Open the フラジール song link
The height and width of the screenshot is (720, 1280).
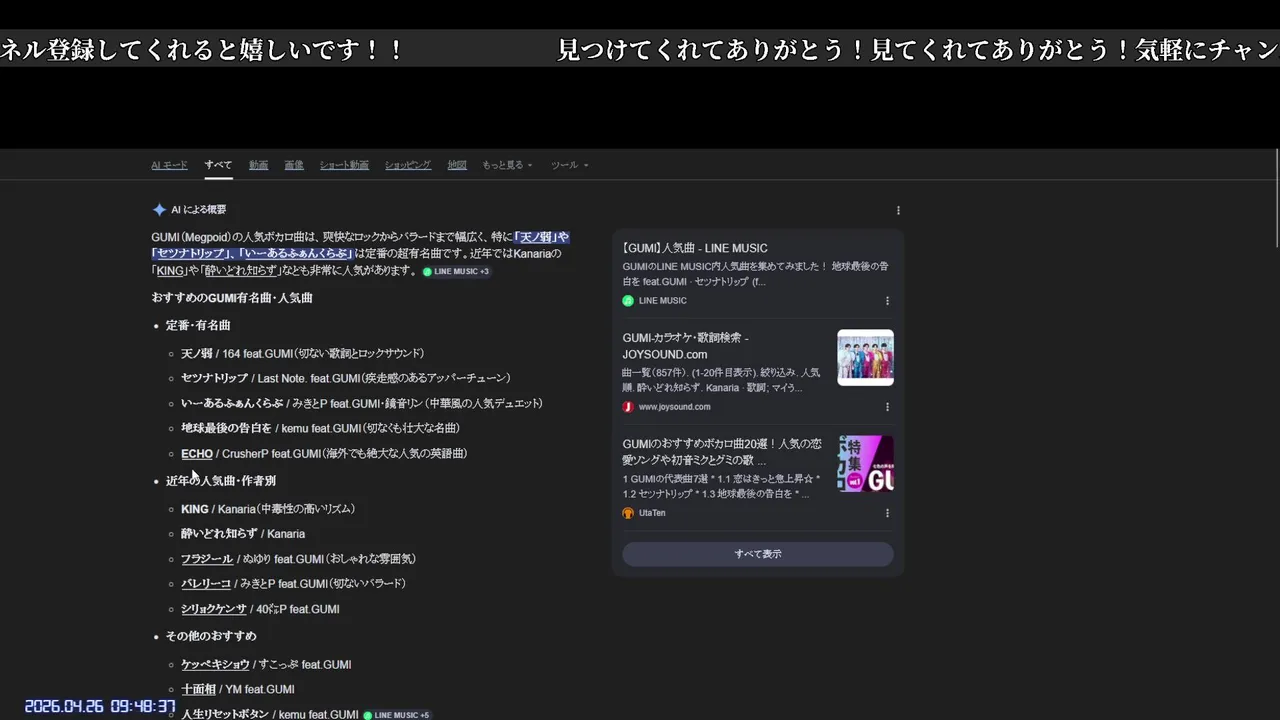click(207, 559)
